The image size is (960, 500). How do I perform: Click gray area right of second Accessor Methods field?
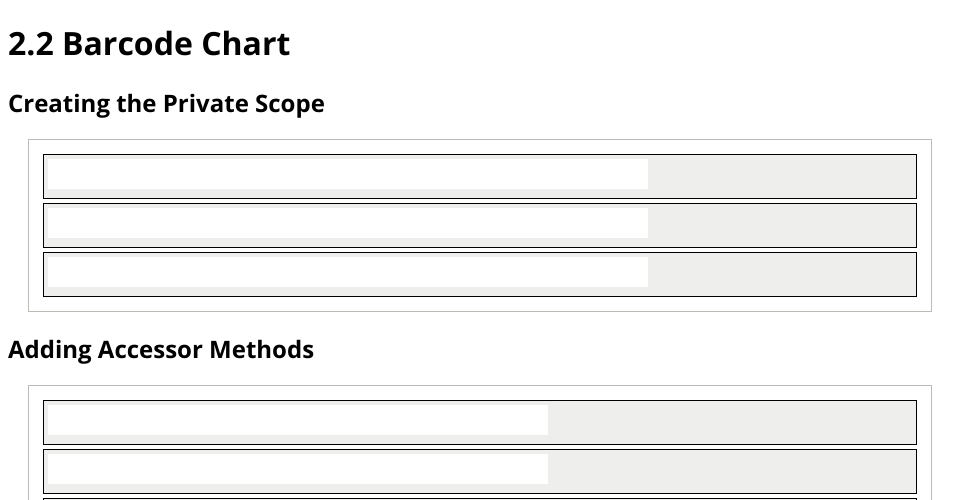click(x=731, y=470)
